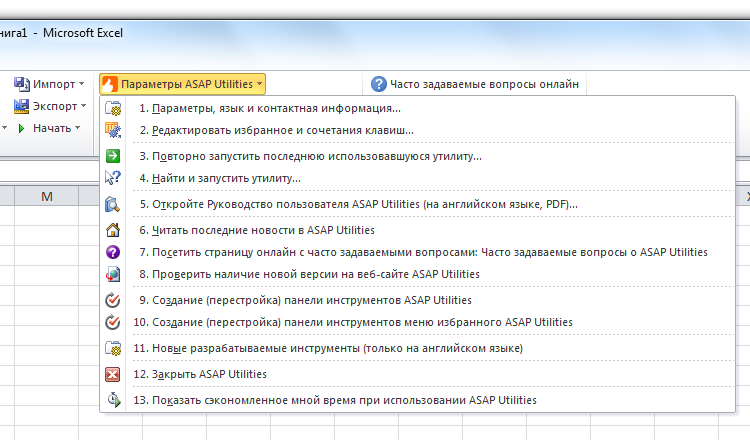This screenshot has width=750, height=440.
Task: Click the user guide magnifier icon of item 5
Action: tap(113, 204)
